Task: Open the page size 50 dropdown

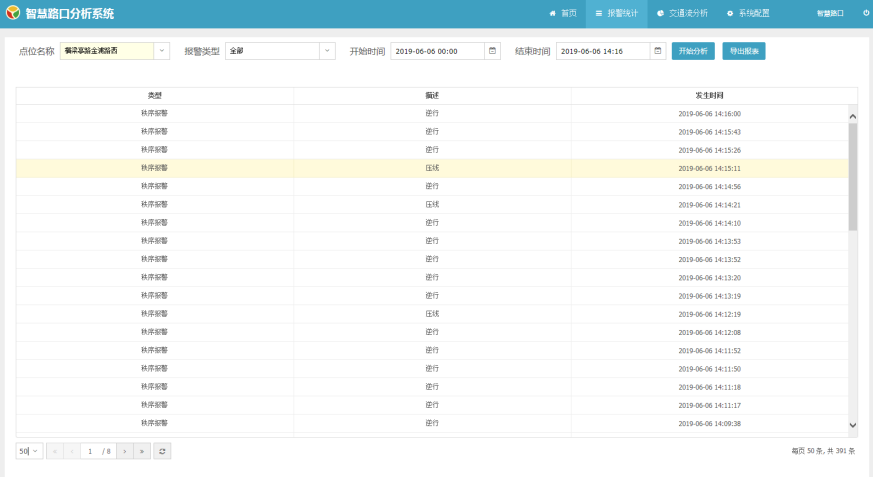Action: point(29,451)
